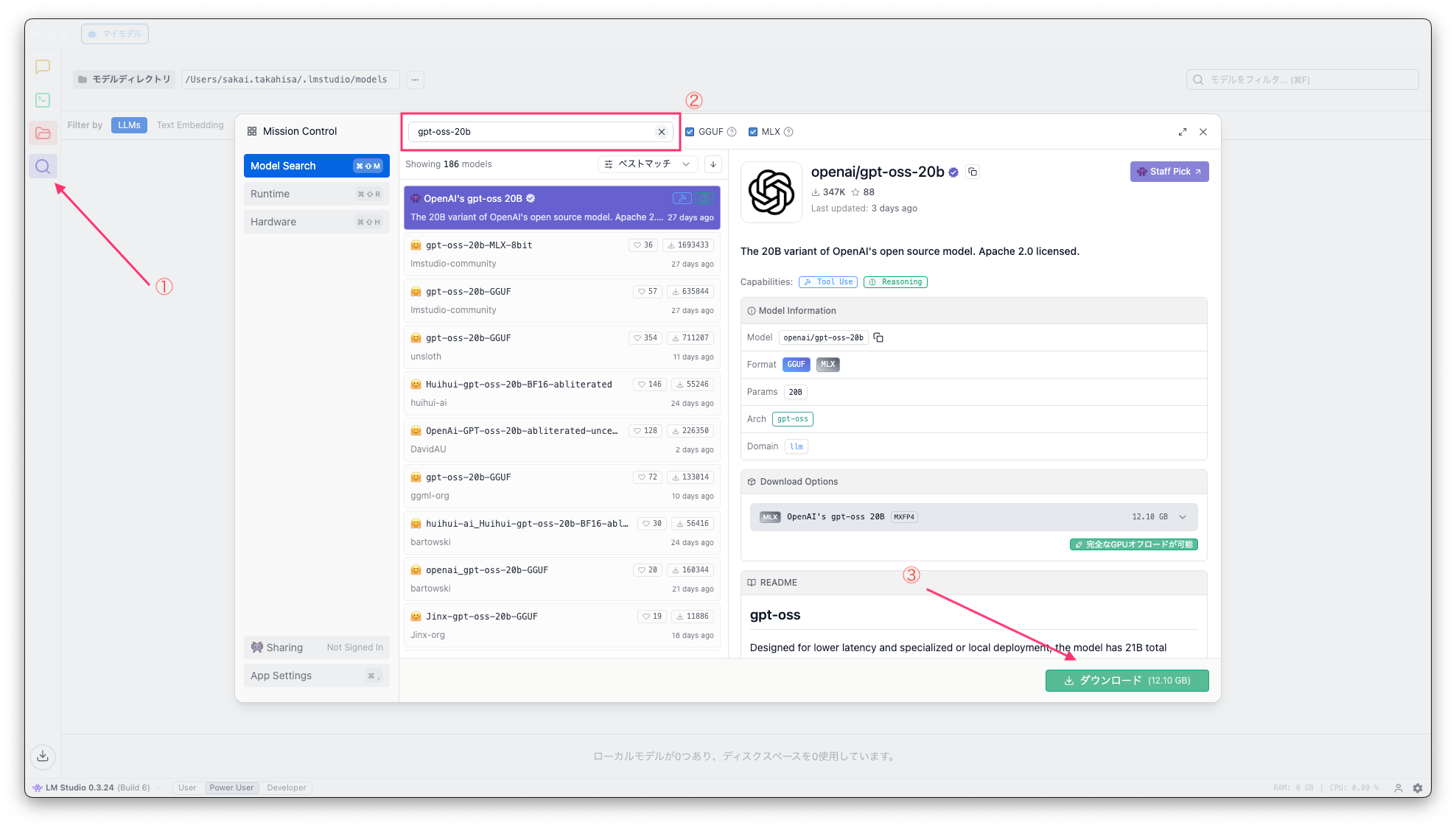
Task: Select Power User mode in status bar
Action: pyautogui.click(x=231, y=787)
